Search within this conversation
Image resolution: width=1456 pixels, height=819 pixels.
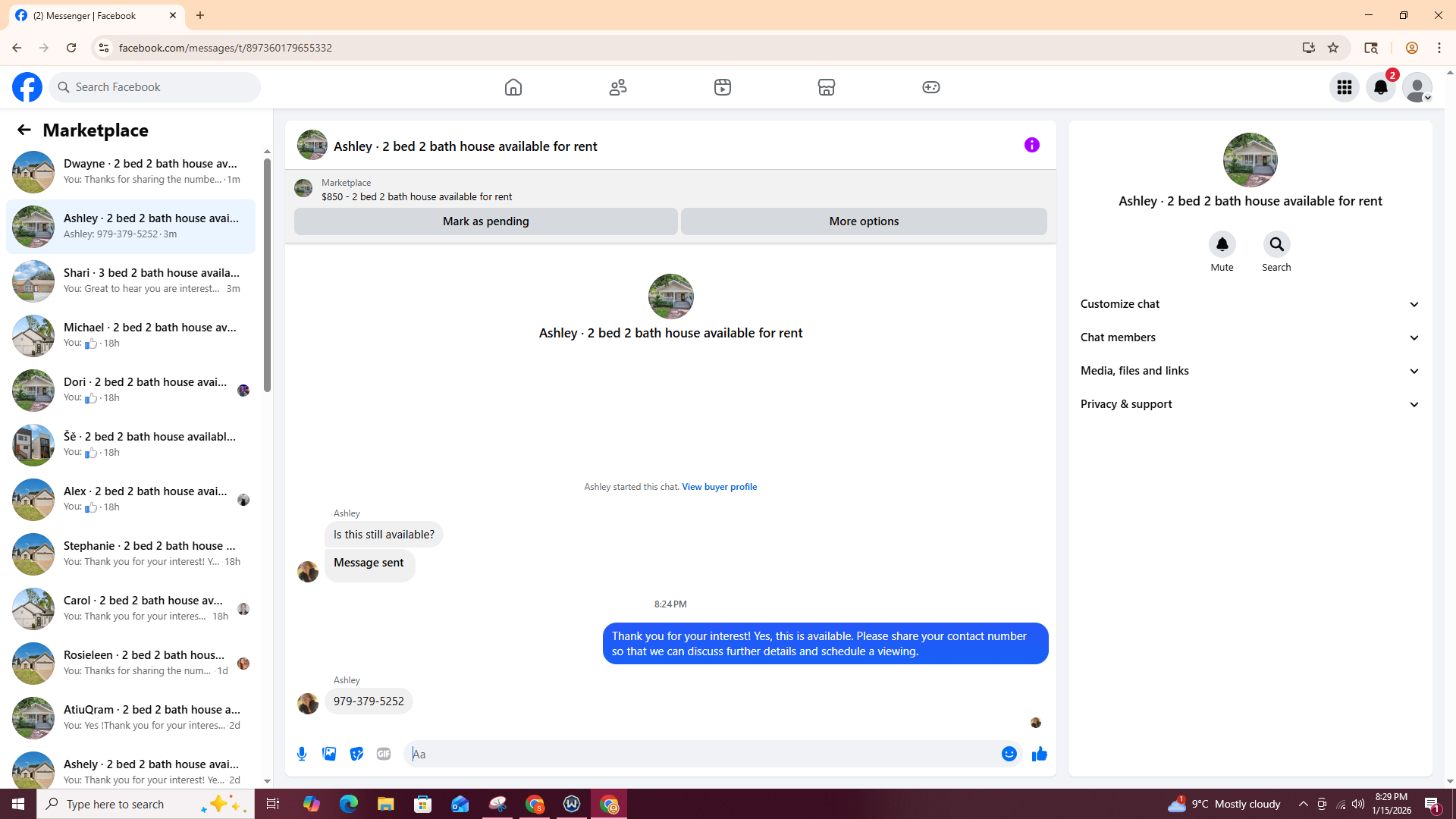point(1276,245)
